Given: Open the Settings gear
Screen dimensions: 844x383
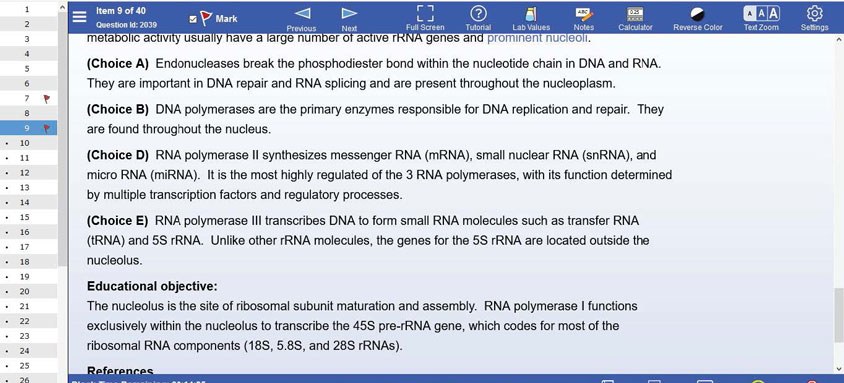Looking at the screenshot, I should click(x=814, y=18).
